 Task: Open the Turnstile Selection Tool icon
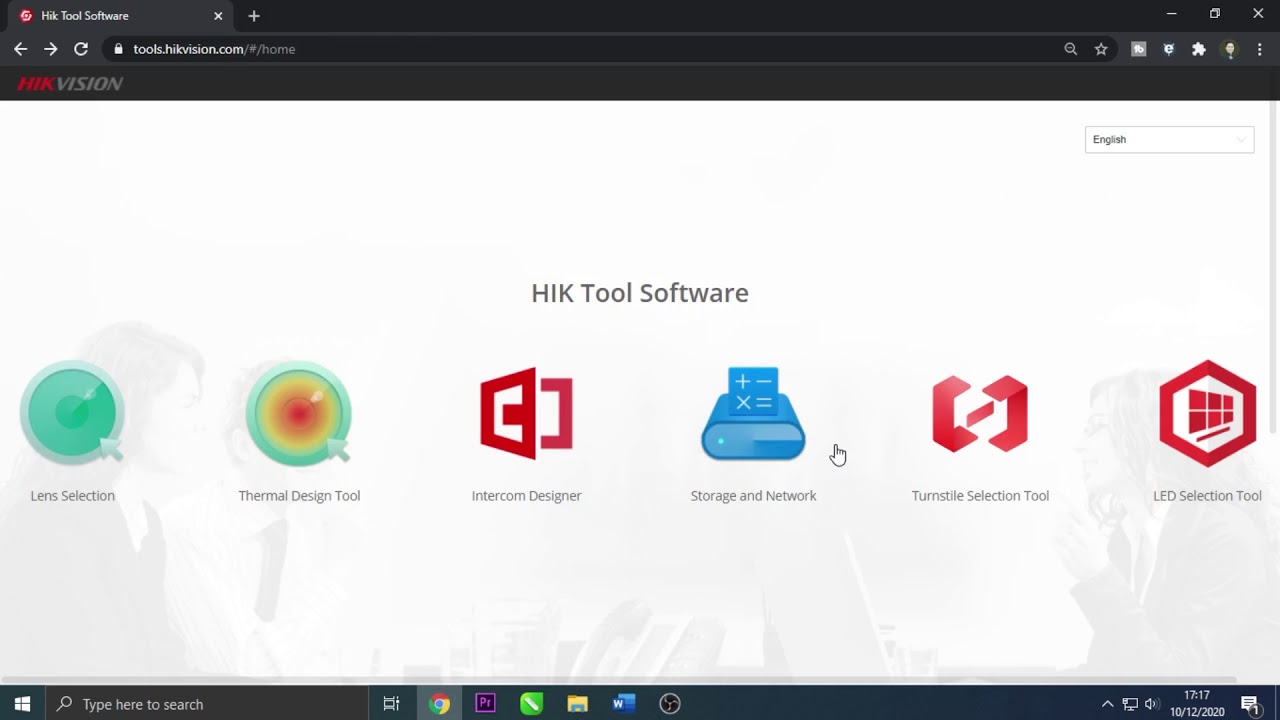[x=980, y=413]
